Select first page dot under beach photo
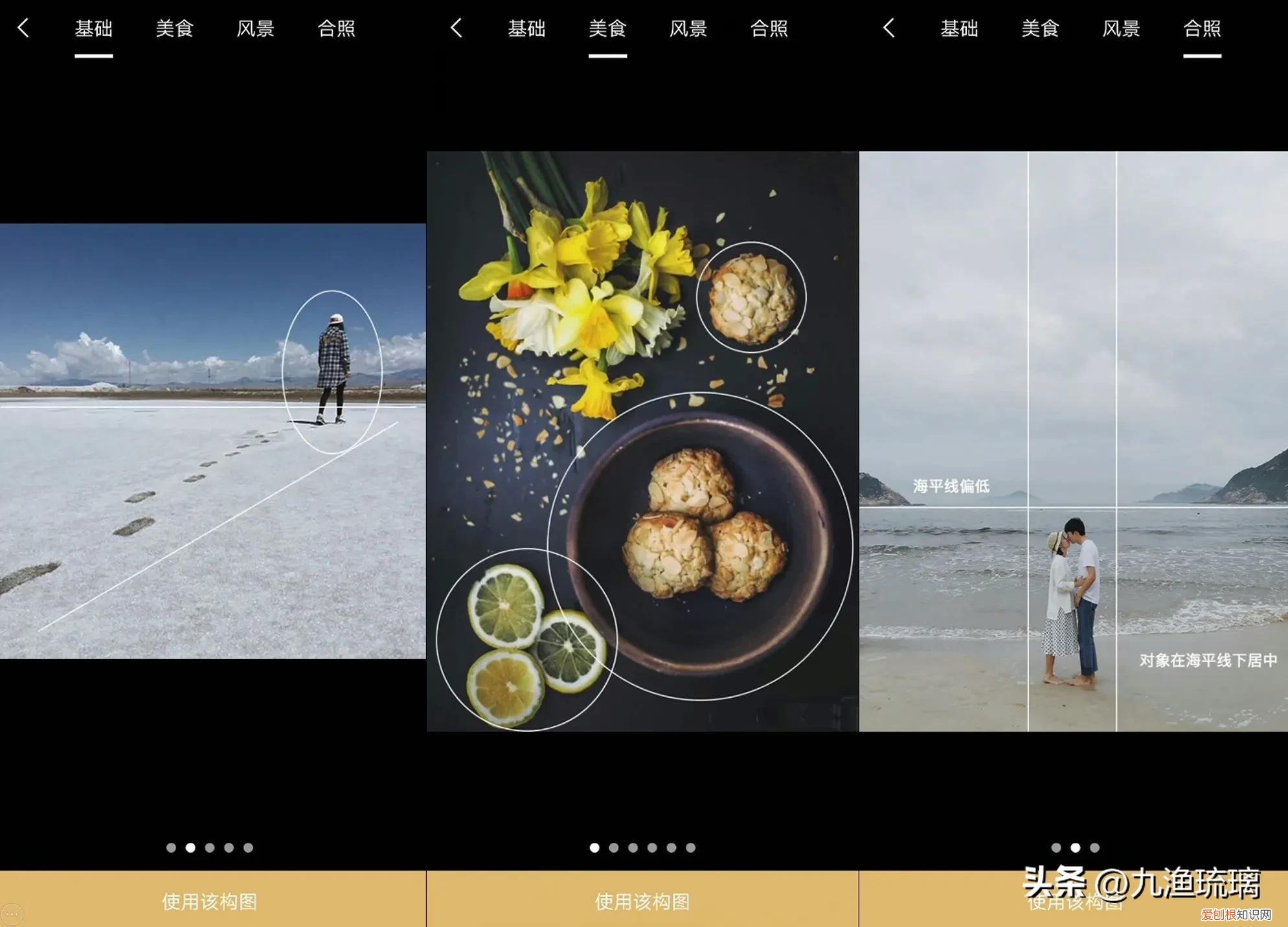The width and height of the screenshot is (1288, 927). [x=1056, y=847]
